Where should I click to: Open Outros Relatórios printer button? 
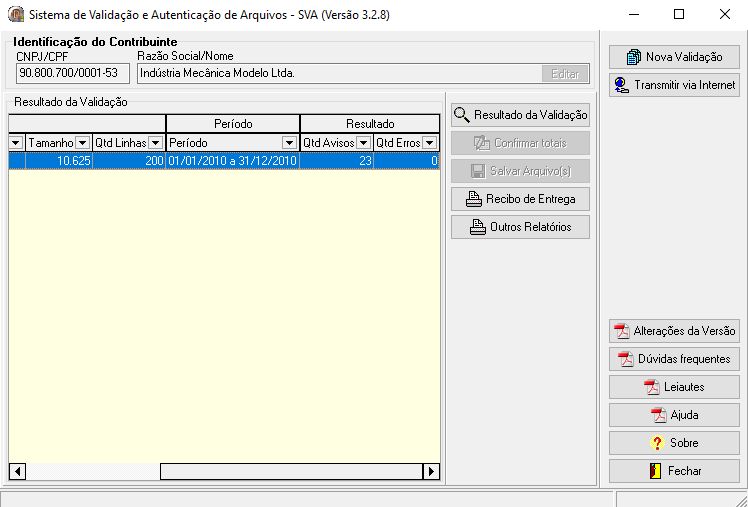coord(520,227)
